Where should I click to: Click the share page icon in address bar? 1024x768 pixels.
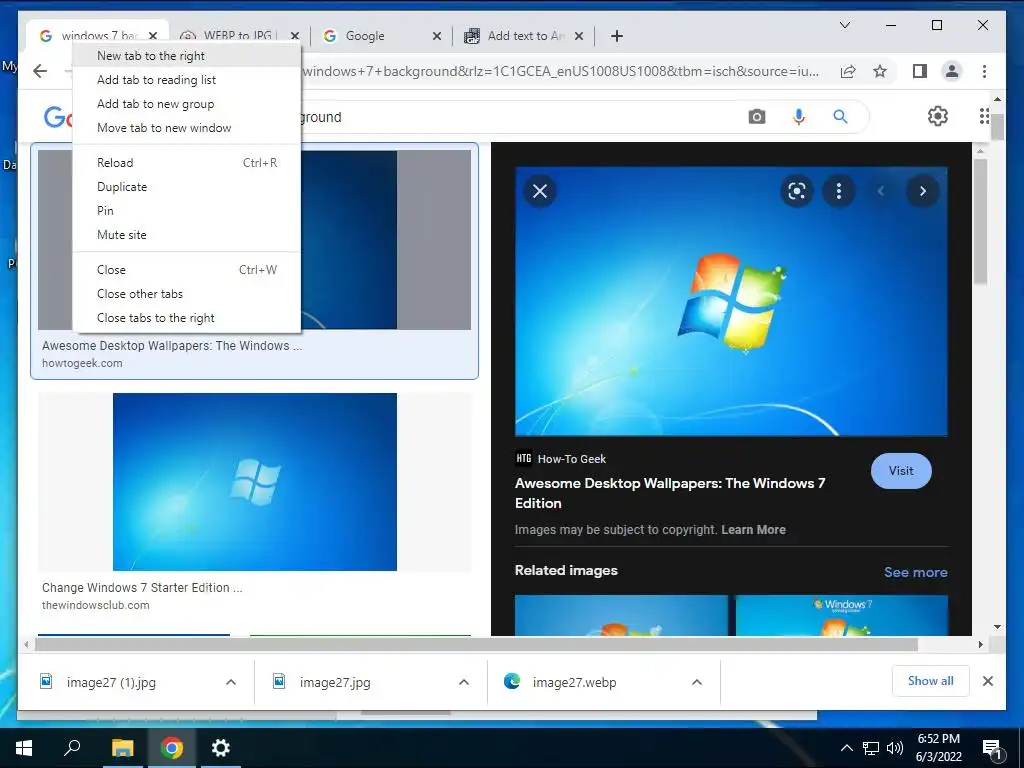tap(848, 71)
